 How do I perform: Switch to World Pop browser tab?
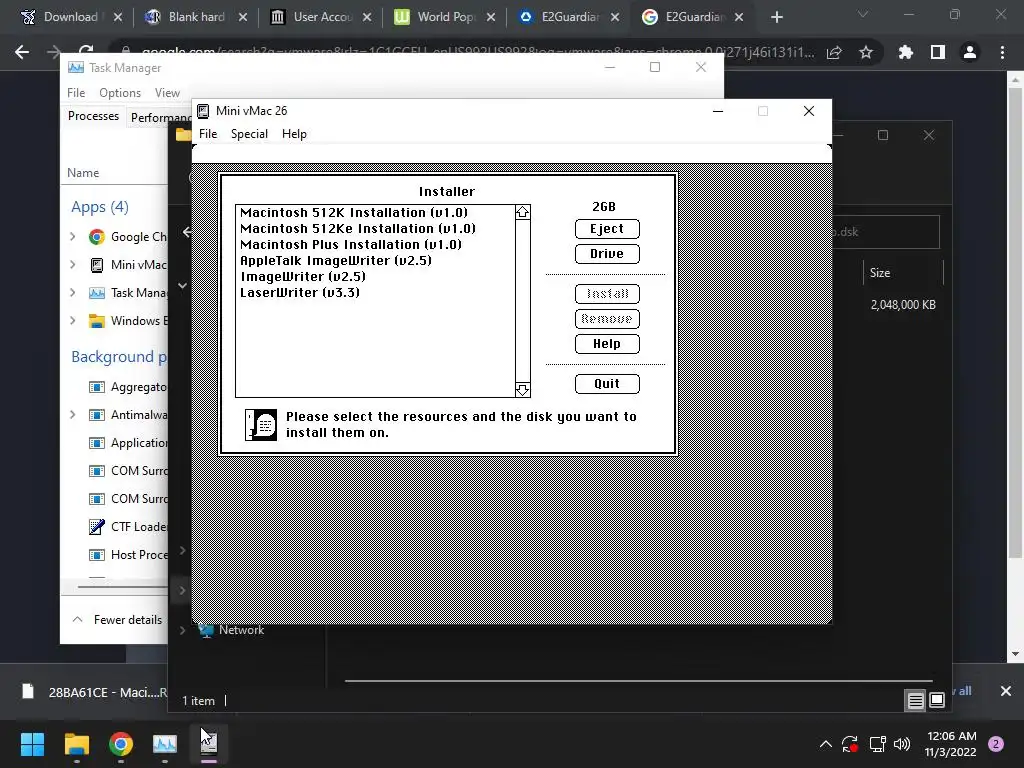click(x=445, y=17)
